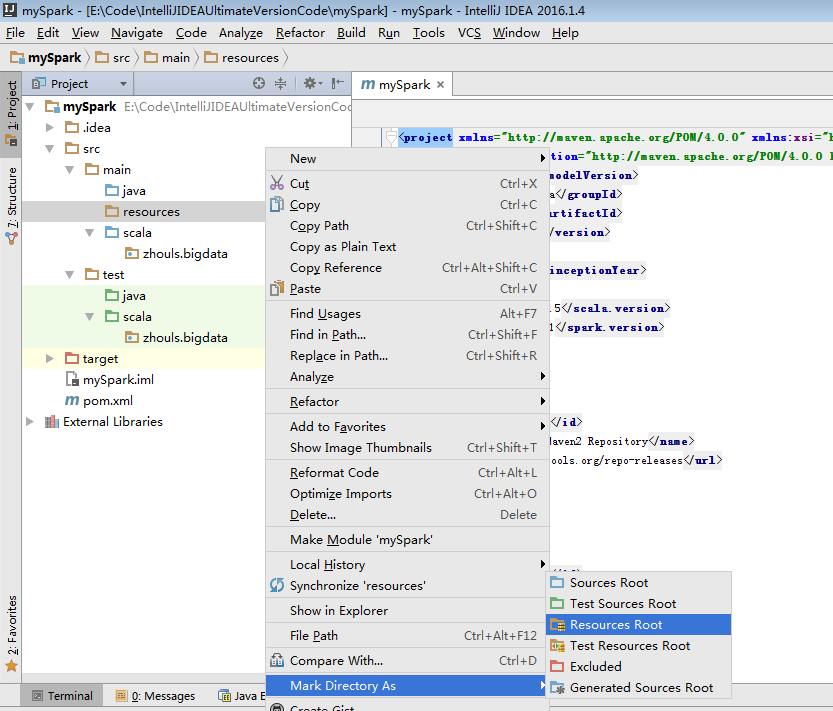833x711 pixels.
Task: Click the target folder icon
Action: tap(72, 358)
